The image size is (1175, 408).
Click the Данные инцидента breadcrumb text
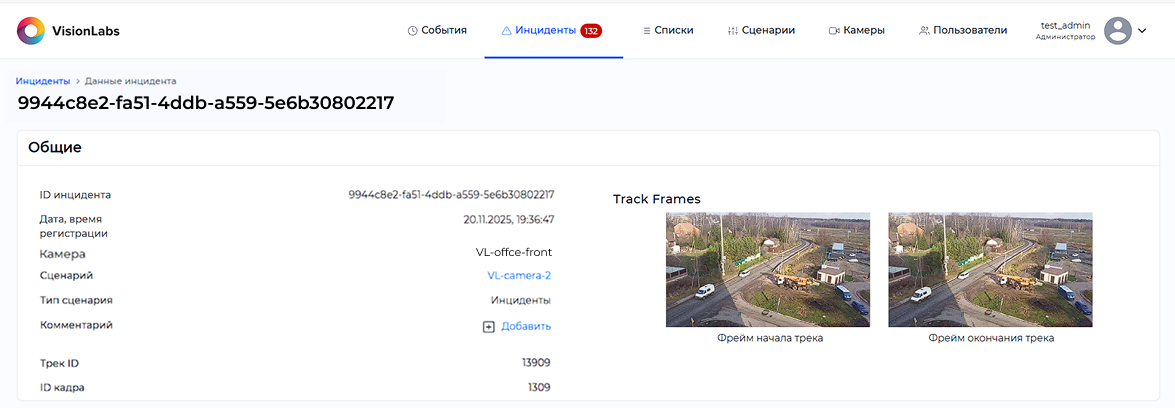130,80
